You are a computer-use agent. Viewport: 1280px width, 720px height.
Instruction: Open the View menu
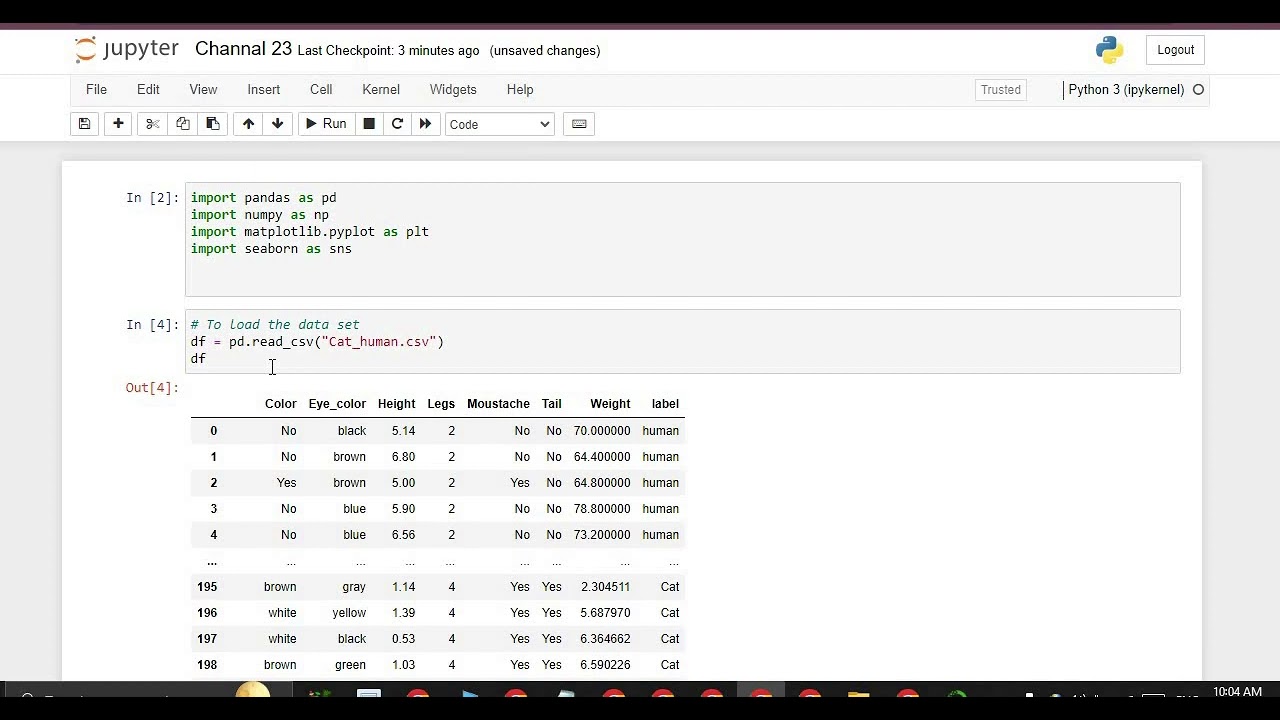pos(203,90)
